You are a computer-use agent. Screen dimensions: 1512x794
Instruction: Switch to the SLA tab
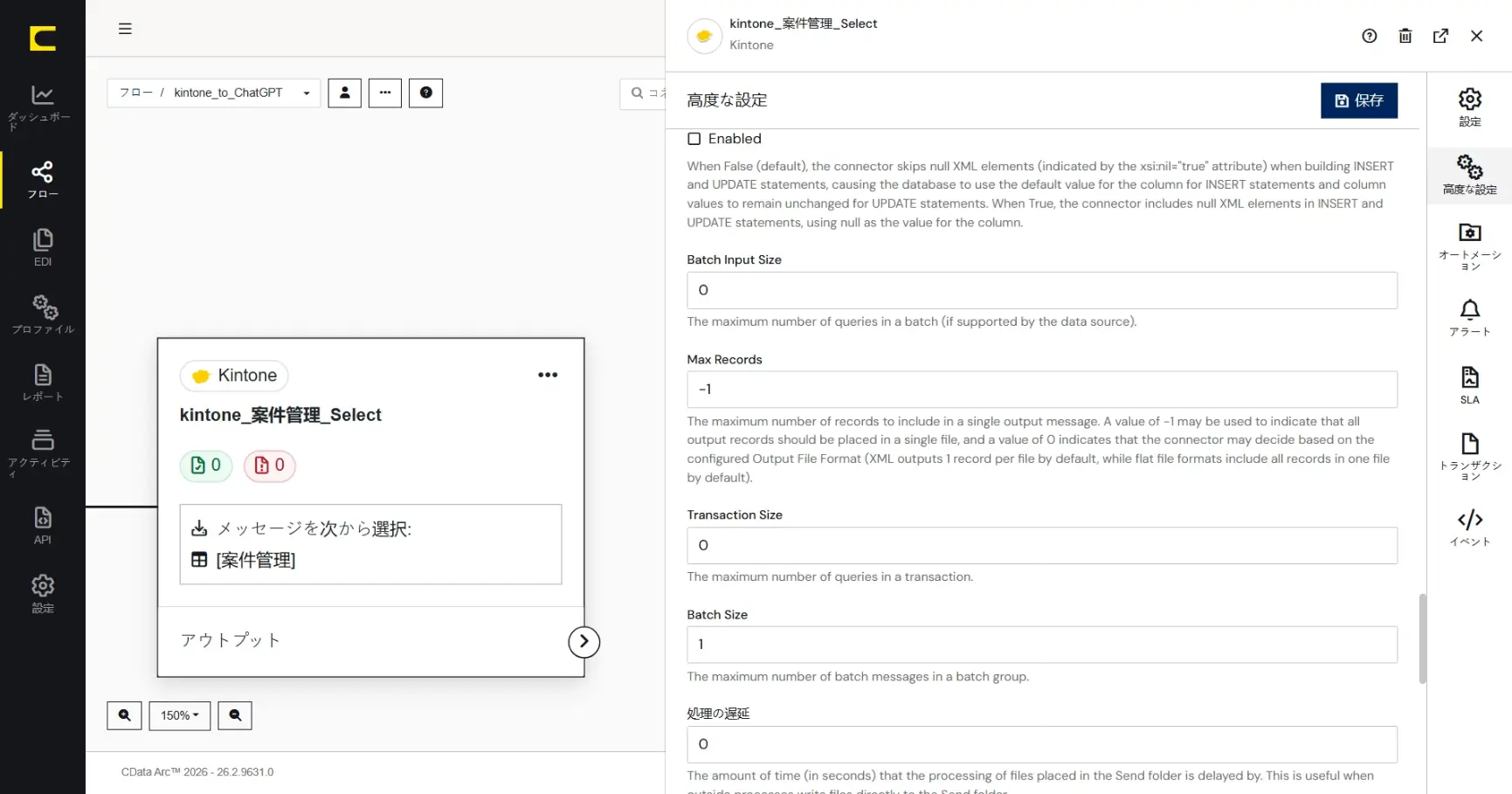pyautogui.click(x=1470, y=385)
